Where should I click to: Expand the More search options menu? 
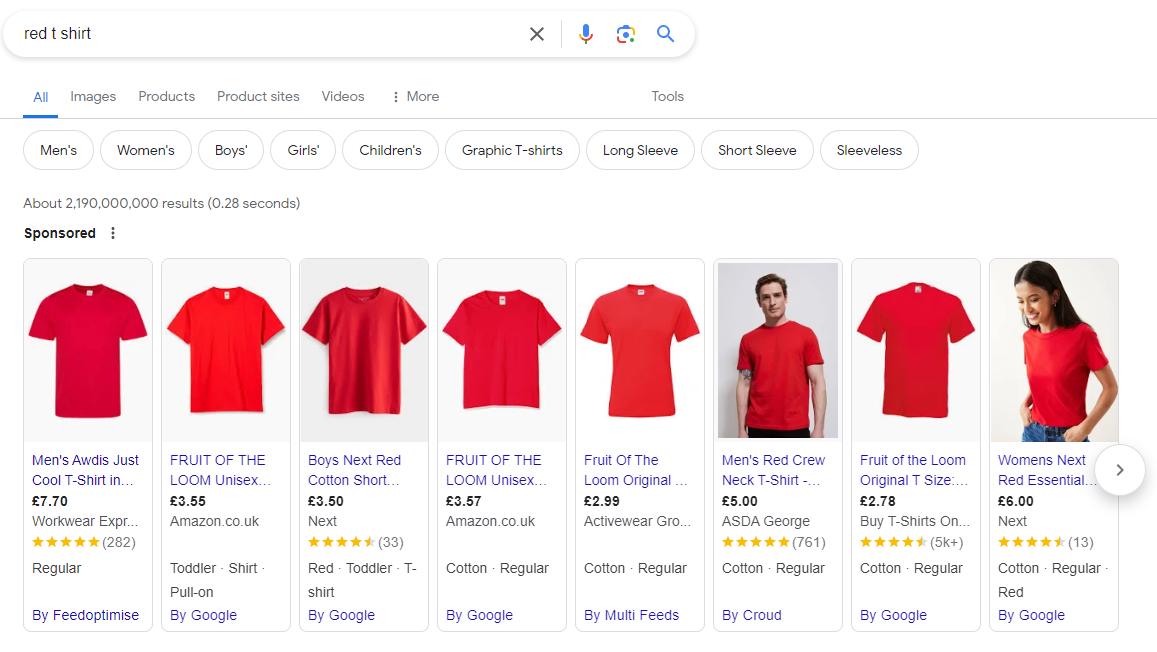point(415,97)
